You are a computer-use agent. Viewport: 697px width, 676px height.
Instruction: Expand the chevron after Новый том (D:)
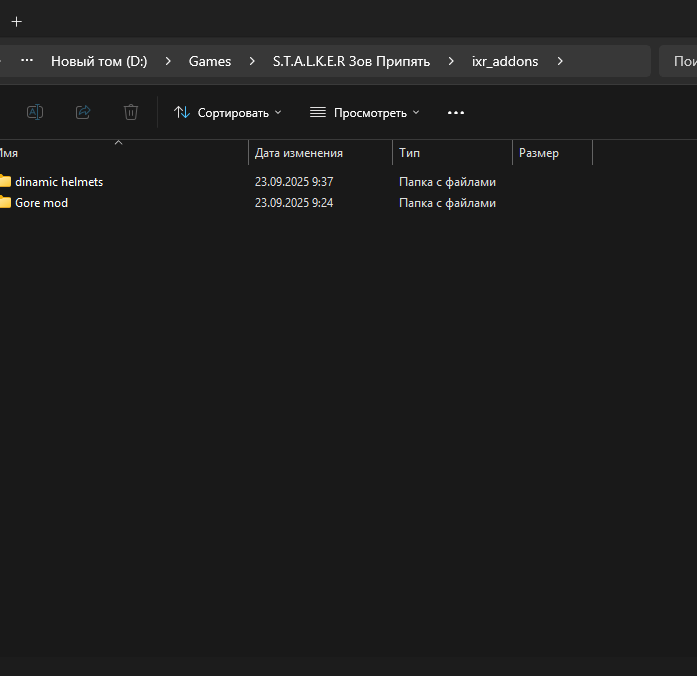[168, 61]
